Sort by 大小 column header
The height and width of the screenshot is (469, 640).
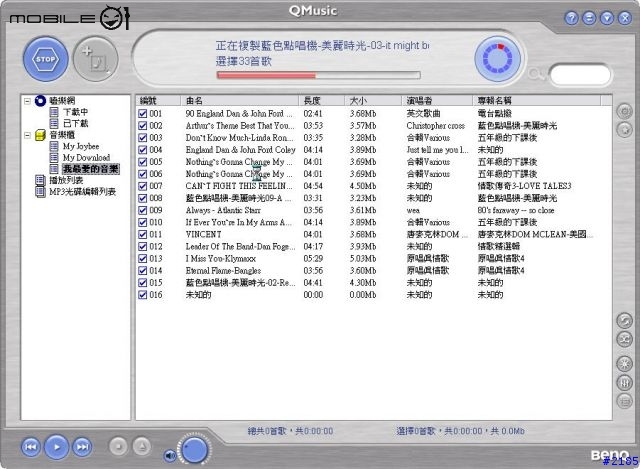coord(373,100)
